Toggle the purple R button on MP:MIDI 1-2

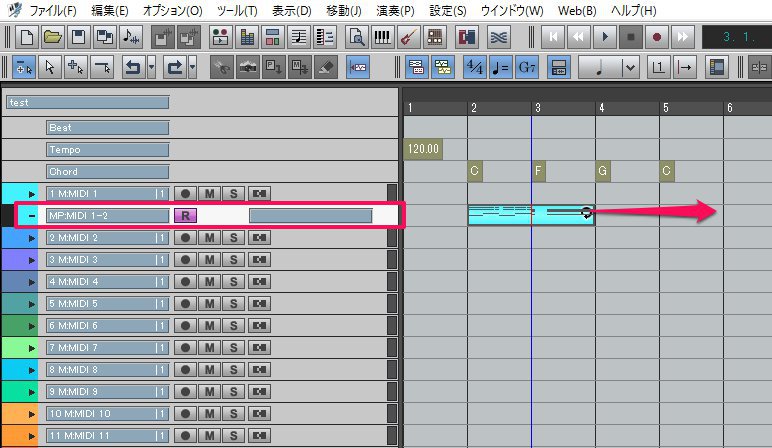click(x=185, y=216)
